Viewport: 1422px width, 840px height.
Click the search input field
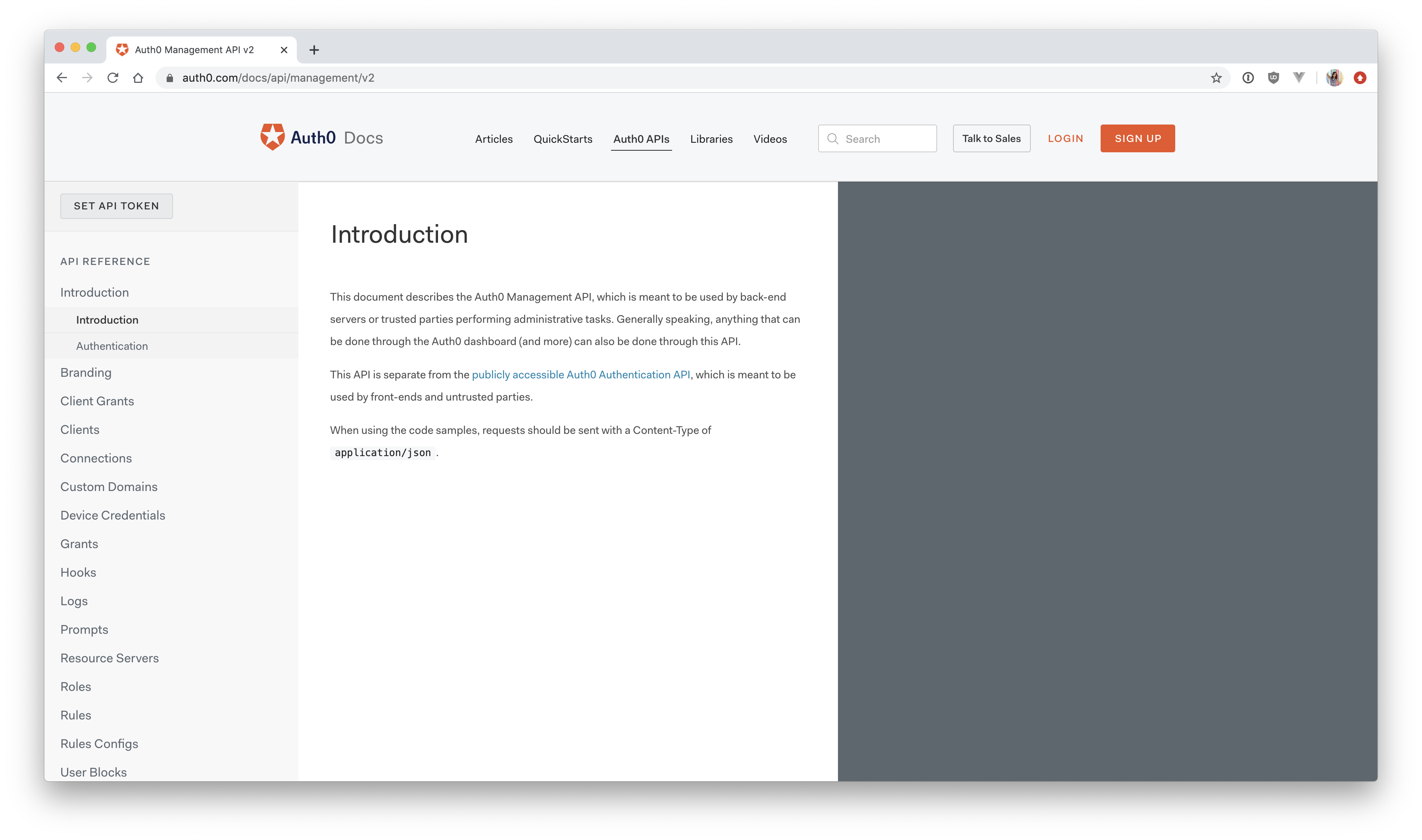(x=878, y=138)
